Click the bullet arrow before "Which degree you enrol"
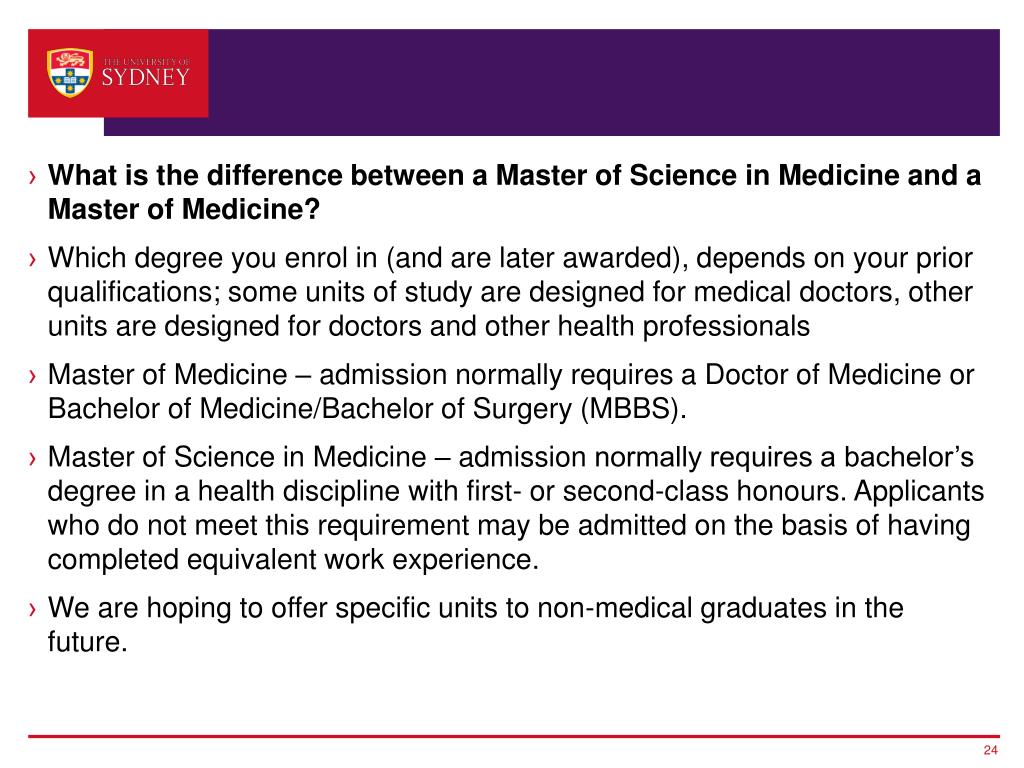The width and height of the screenshot is (1024, 768). click(33, 261)
